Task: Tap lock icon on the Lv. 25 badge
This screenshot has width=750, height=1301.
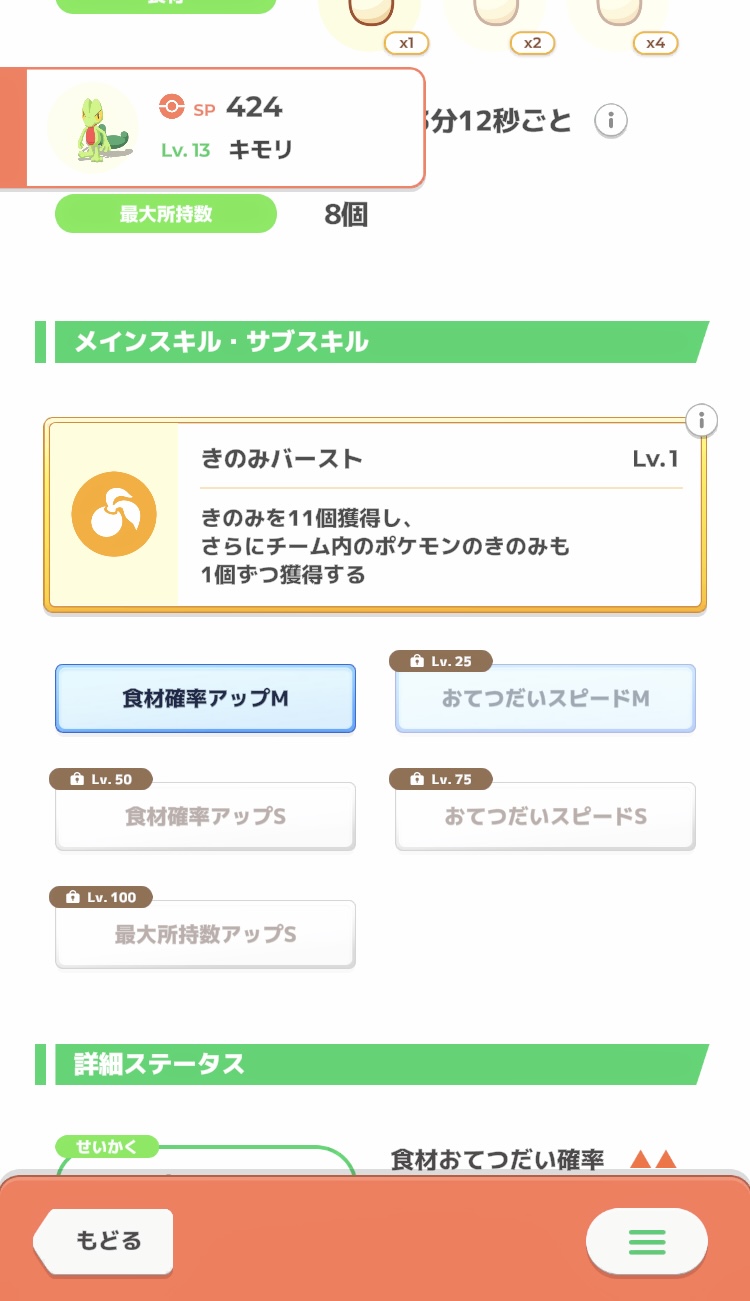Action: (x=417, y=661)
